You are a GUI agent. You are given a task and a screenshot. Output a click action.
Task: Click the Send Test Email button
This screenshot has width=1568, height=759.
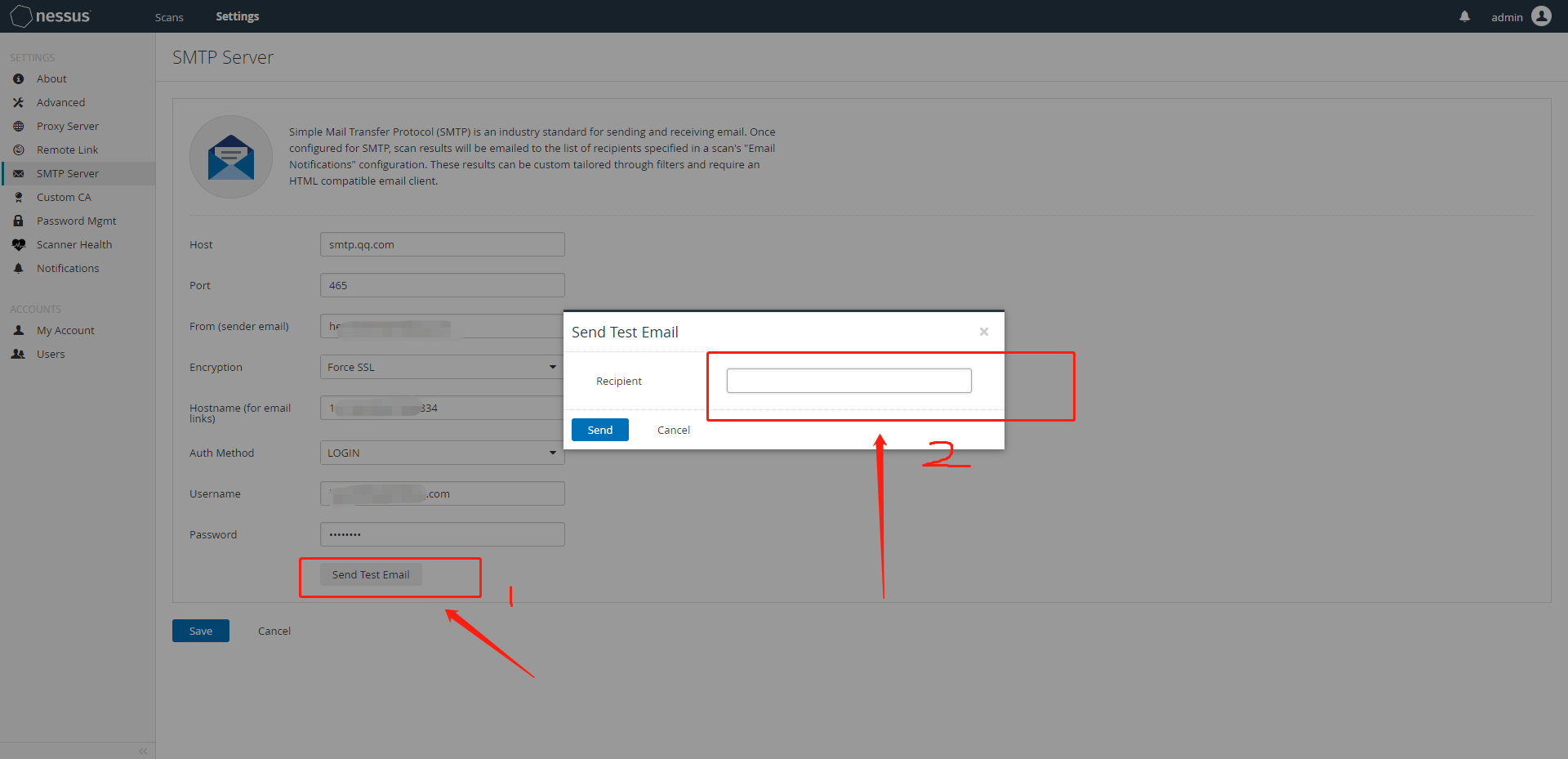(371, 574)
